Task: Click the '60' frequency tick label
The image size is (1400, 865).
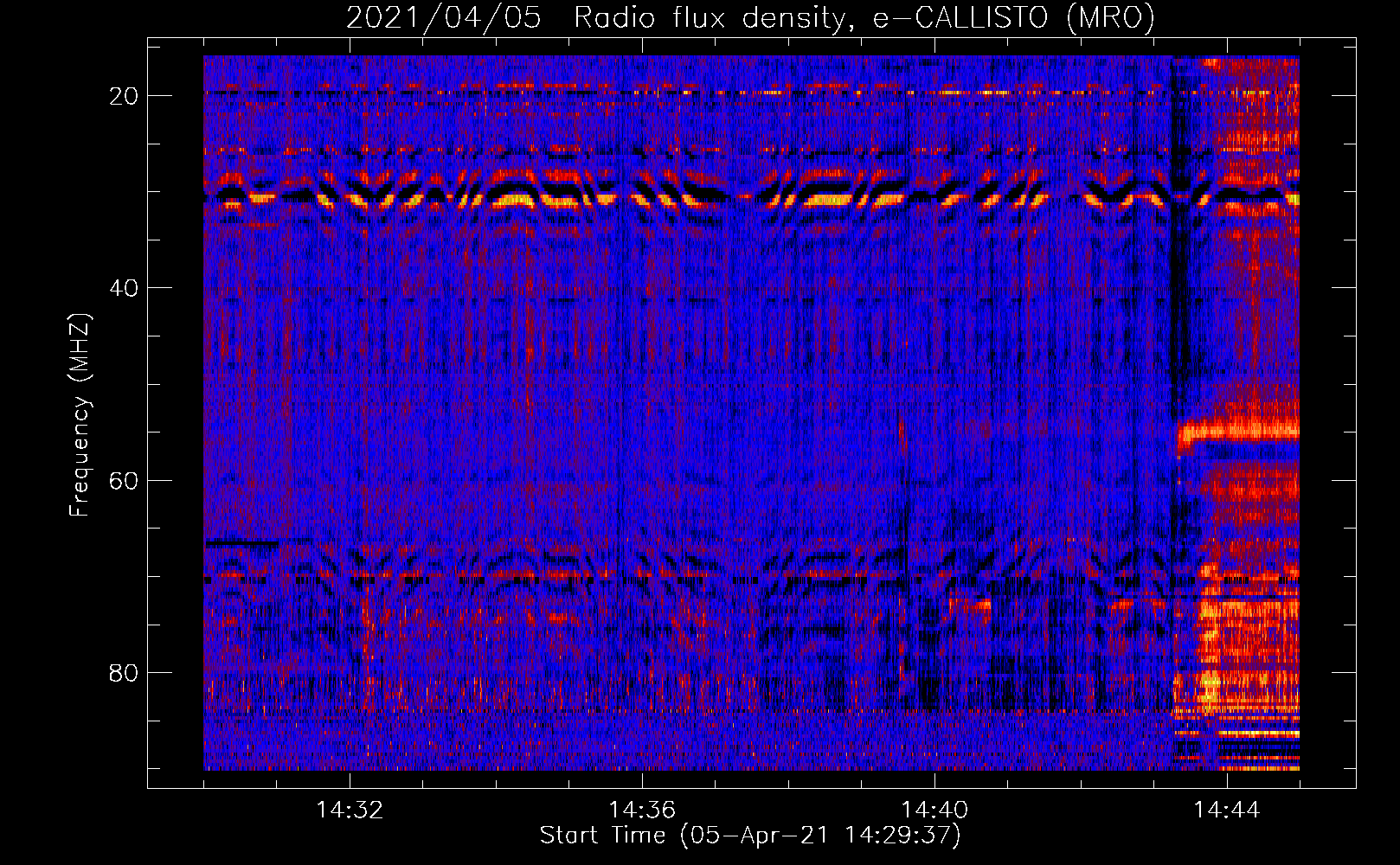Action: click(124, 480)
